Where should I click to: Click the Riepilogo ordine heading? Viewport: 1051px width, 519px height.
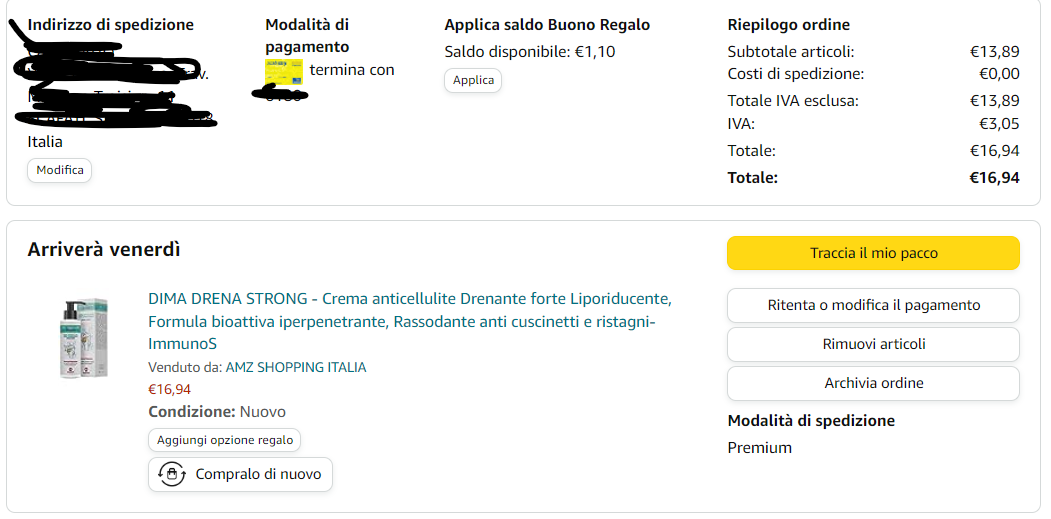pyautogui.click(x=789, y=25)
